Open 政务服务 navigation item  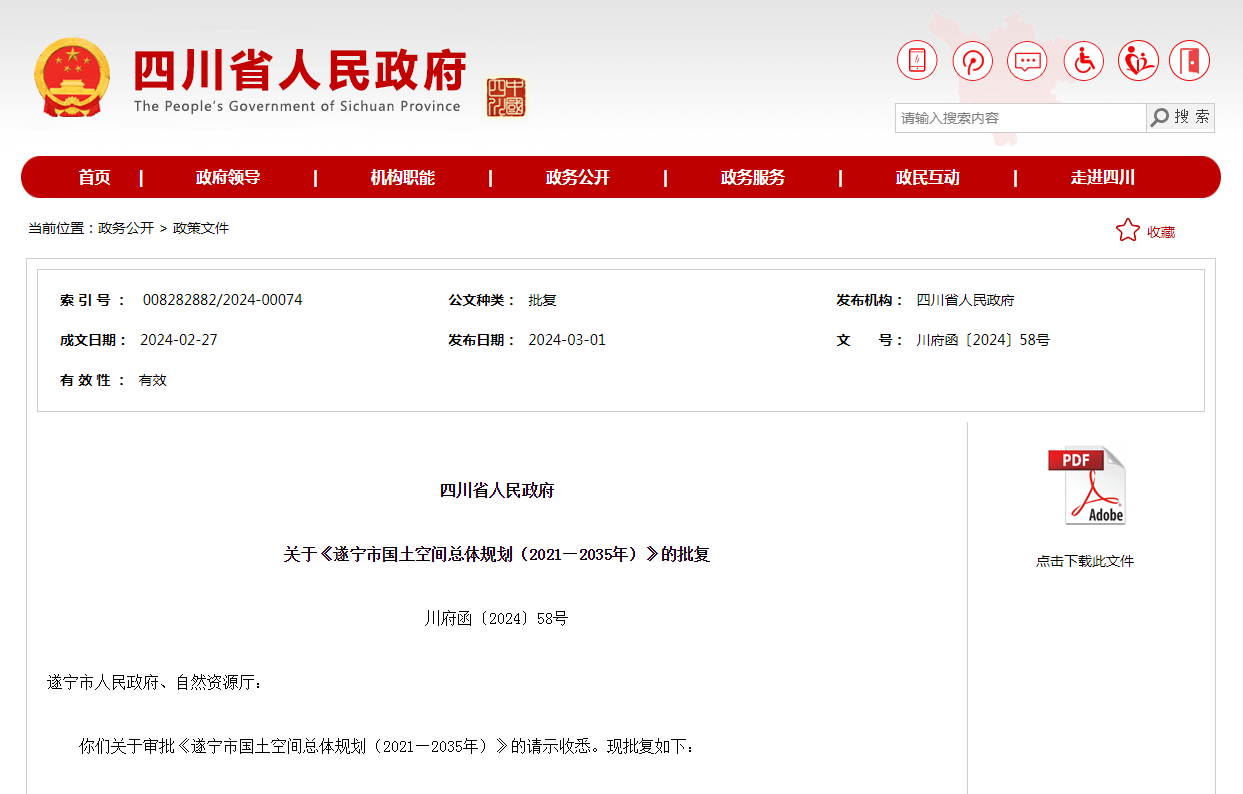click(752, 178)
